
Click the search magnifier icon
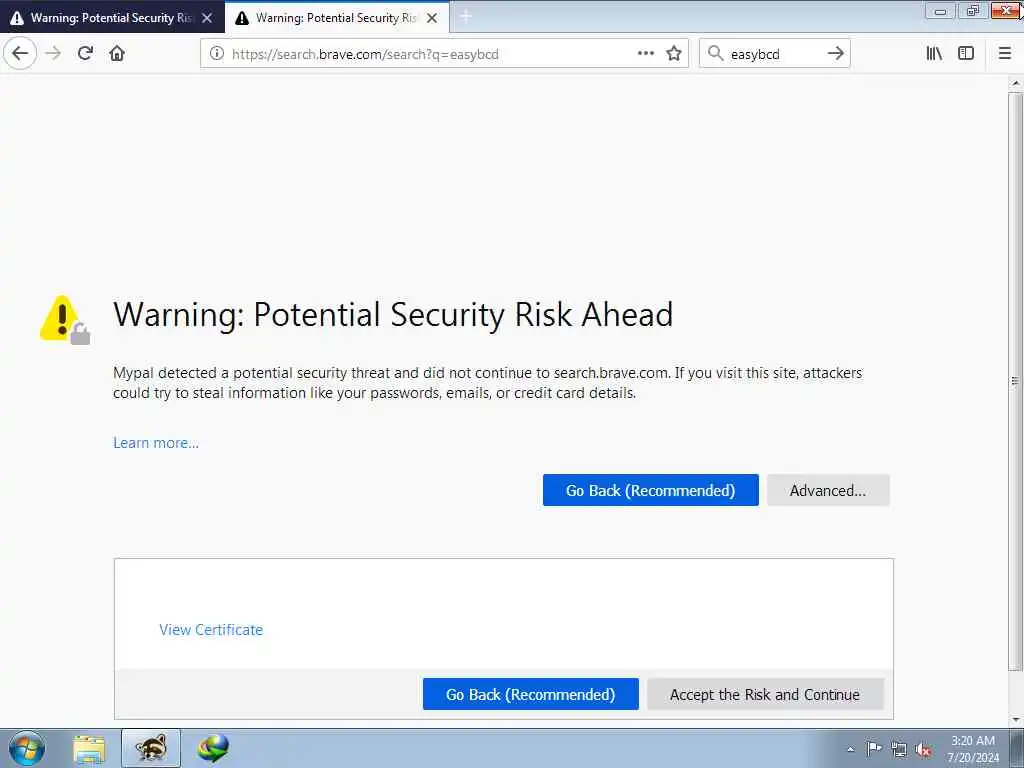pyautogui.click(x=716, y=54)
